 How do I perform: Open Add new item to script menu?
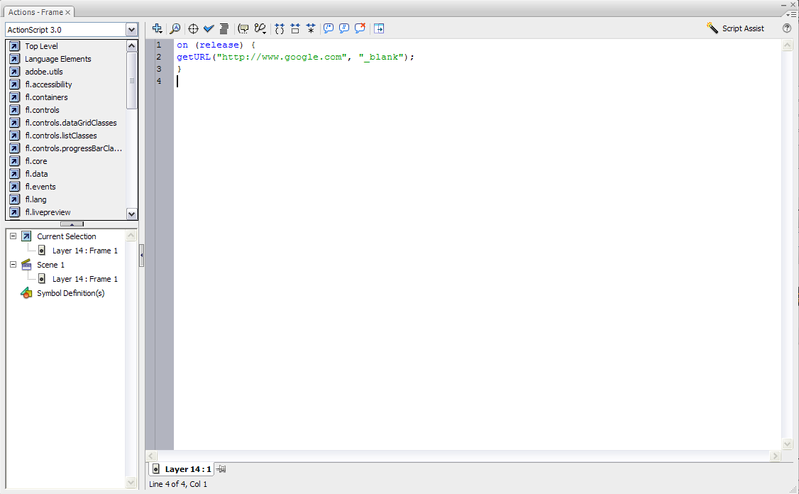coord(157,29)
